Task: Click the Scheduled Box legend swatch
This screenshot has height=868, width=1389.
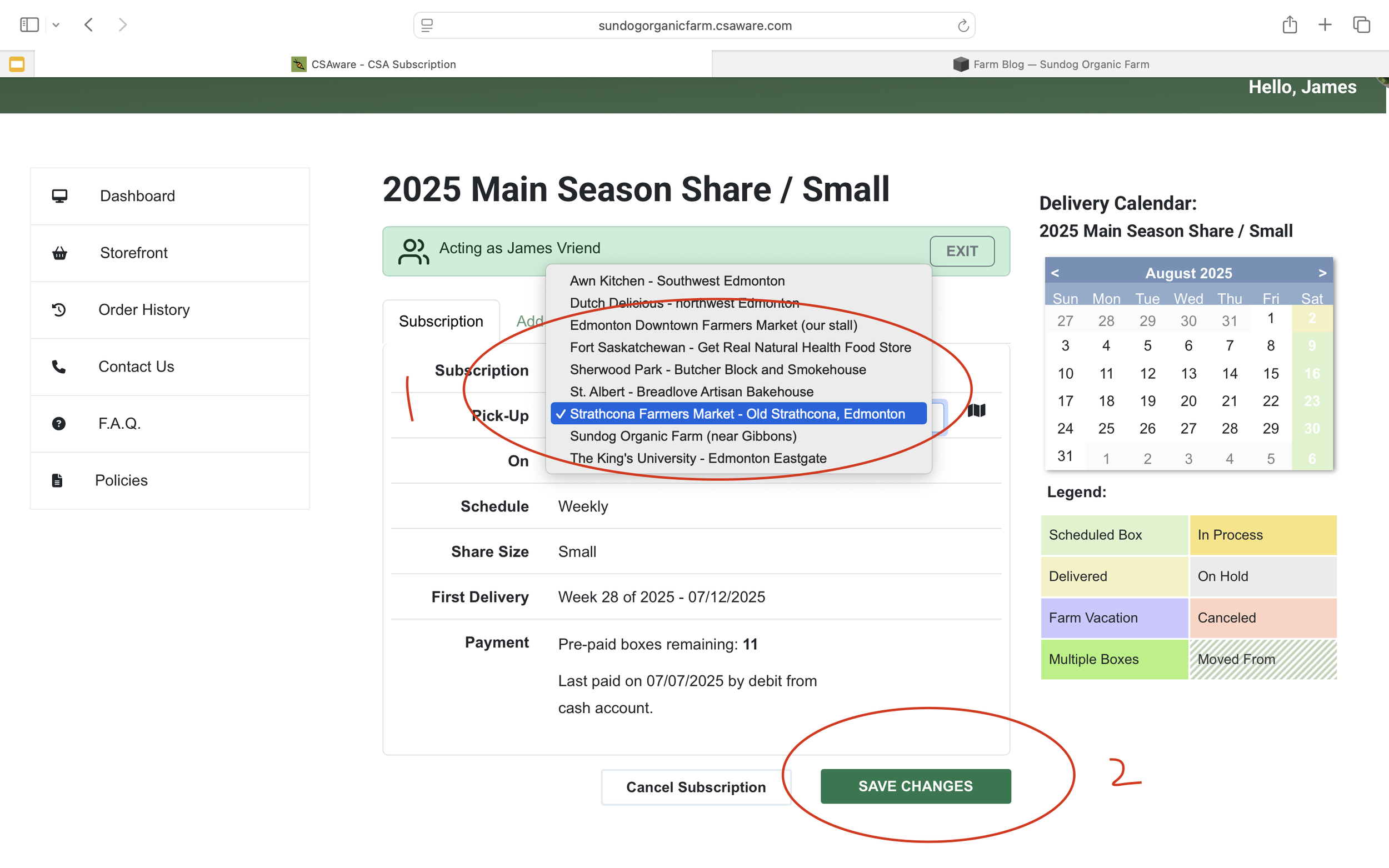Action: click(1113, 534)
